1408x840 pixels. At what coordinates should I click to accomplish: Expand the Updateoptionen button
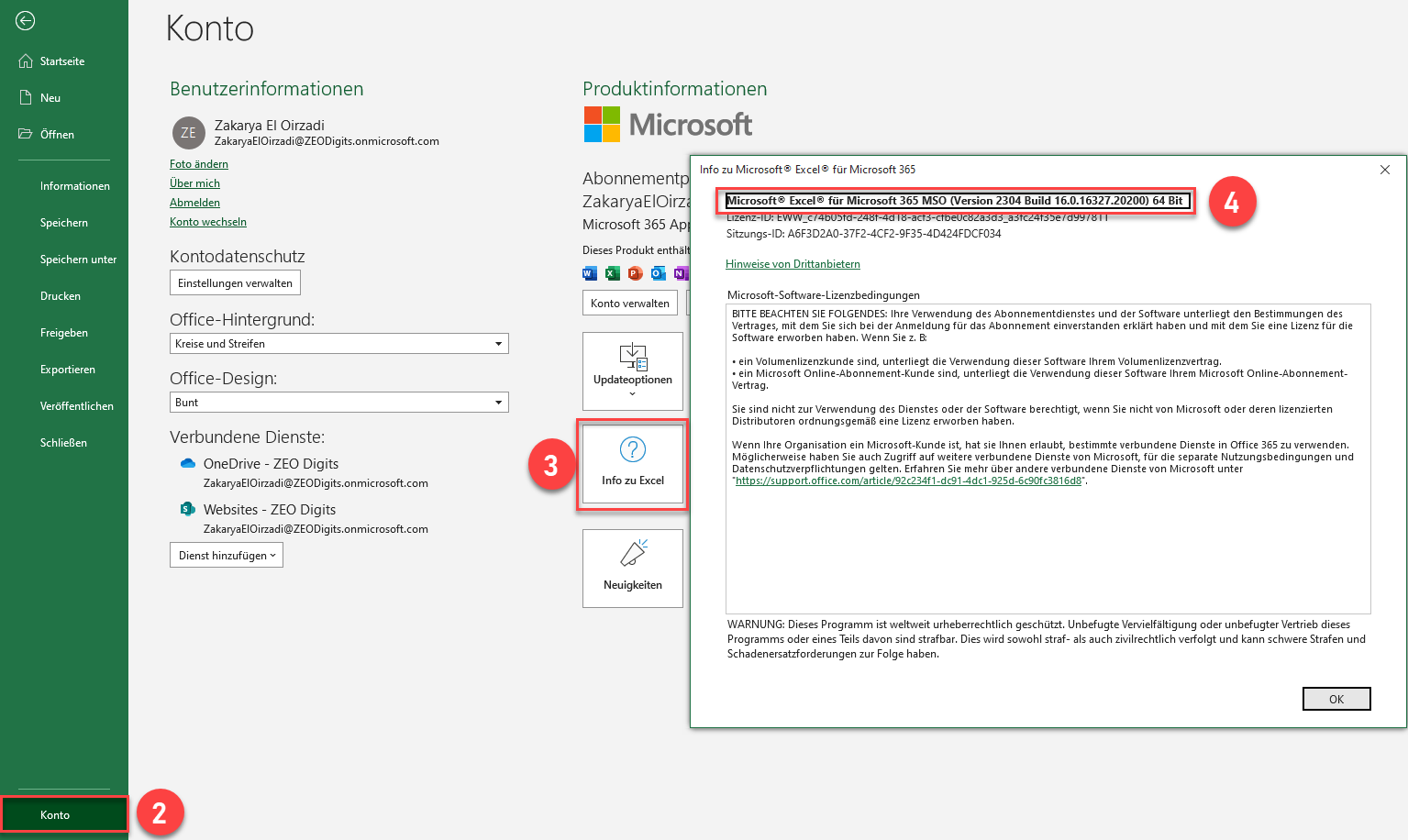click(633, 370)
